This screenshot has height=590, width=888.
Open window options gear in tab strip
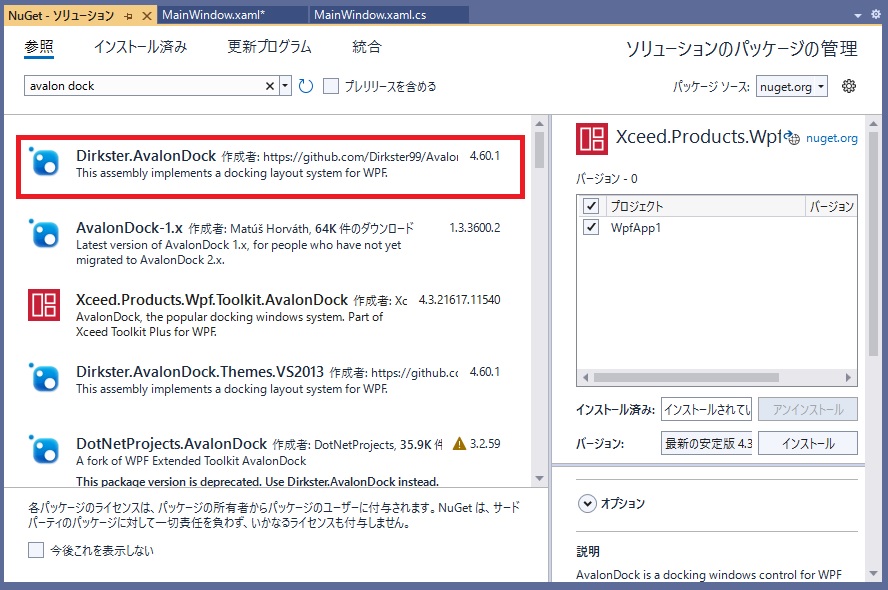pos(876,15)
